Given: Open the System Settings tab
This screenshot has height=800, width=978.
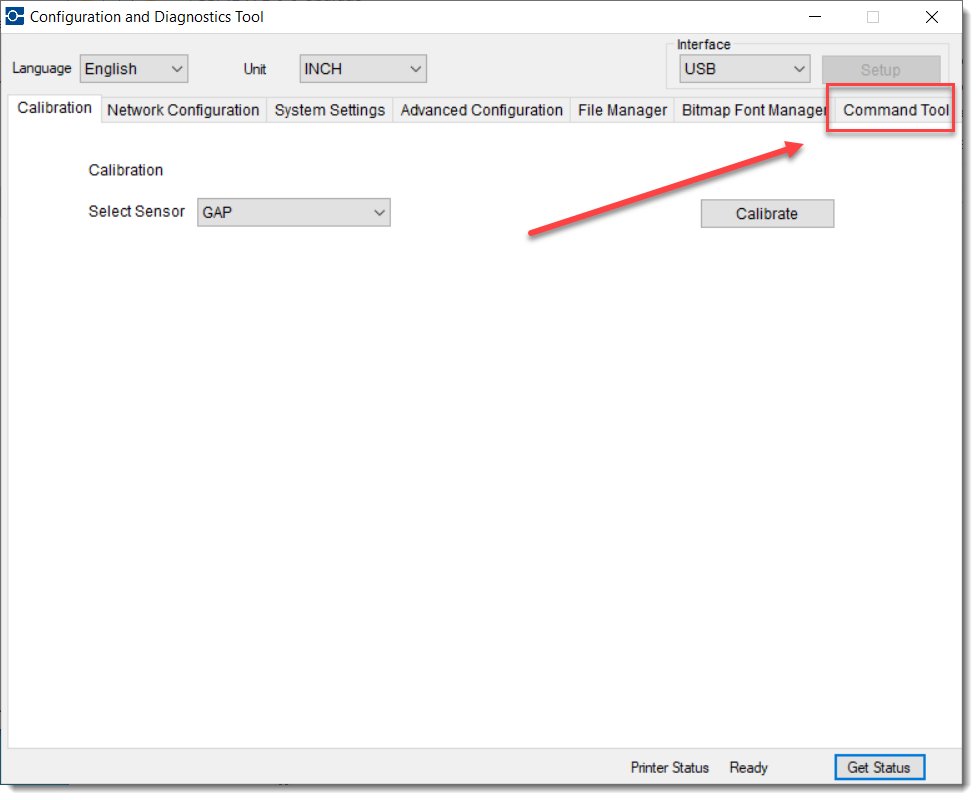Looking at the screenshot, I should (329, 110).
